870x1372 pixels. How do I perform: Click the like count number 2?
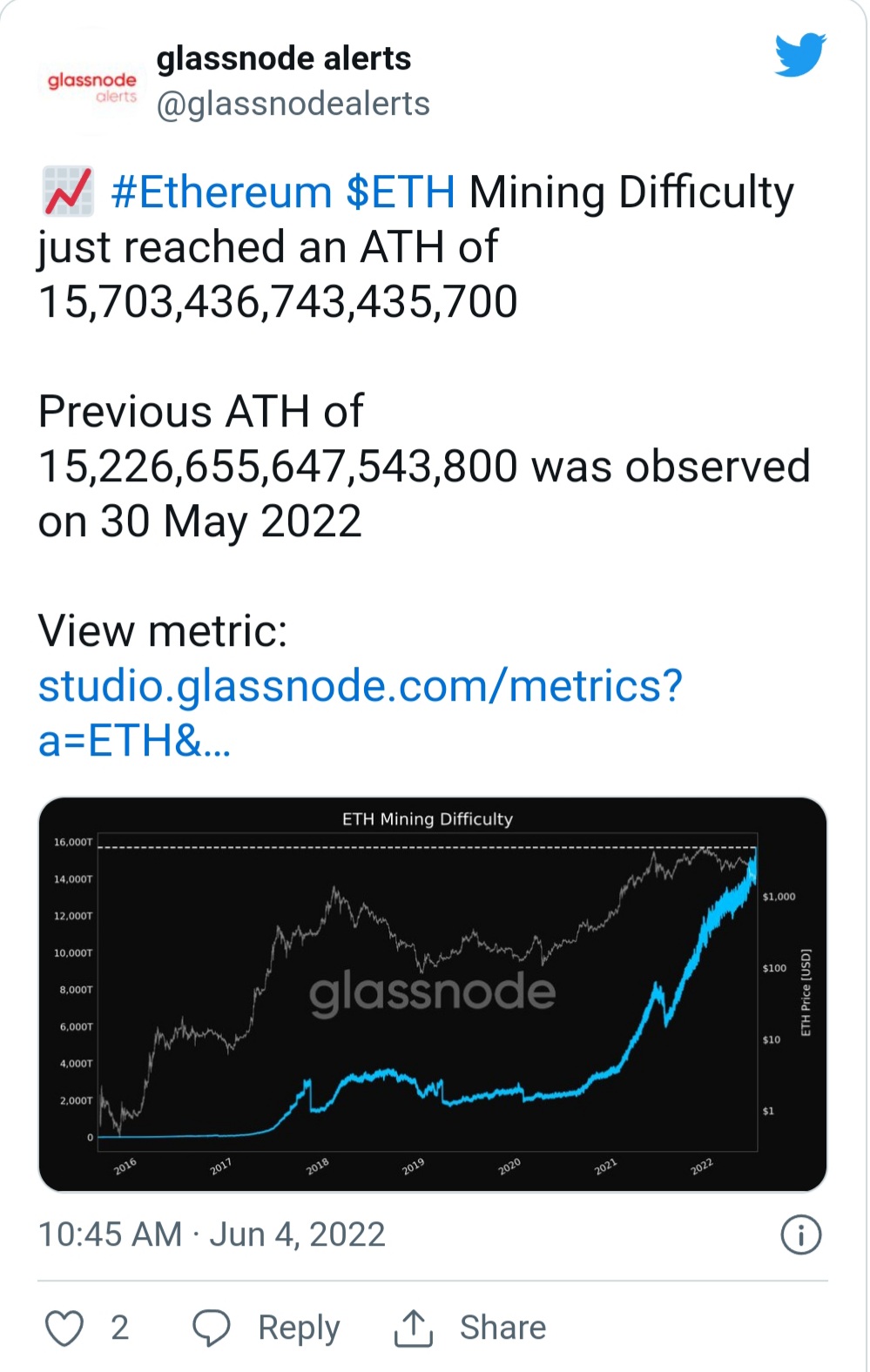click(120, 1328)
